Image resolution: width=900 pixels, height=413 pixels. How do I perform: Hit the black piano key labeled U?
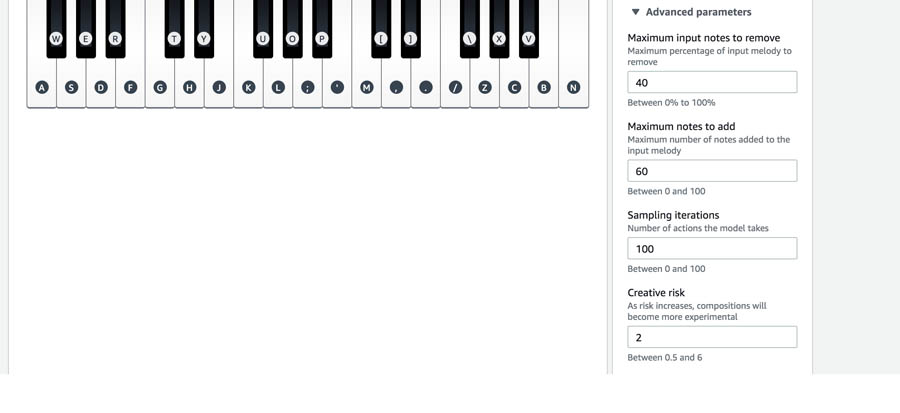coord(263,38)
